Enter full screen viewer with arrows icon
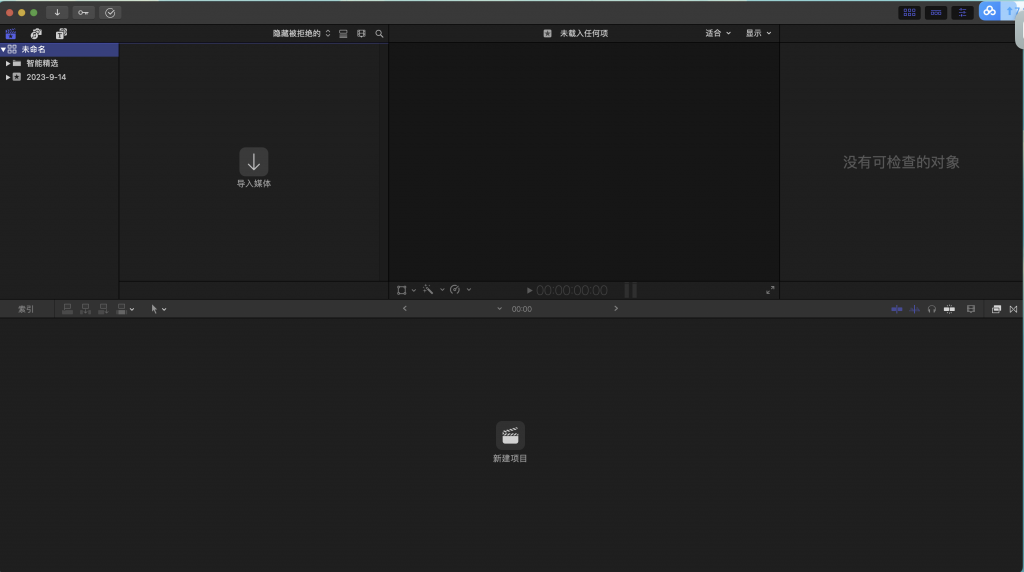The width and height of the screenshot is (1024, 572). pos(770,290)
